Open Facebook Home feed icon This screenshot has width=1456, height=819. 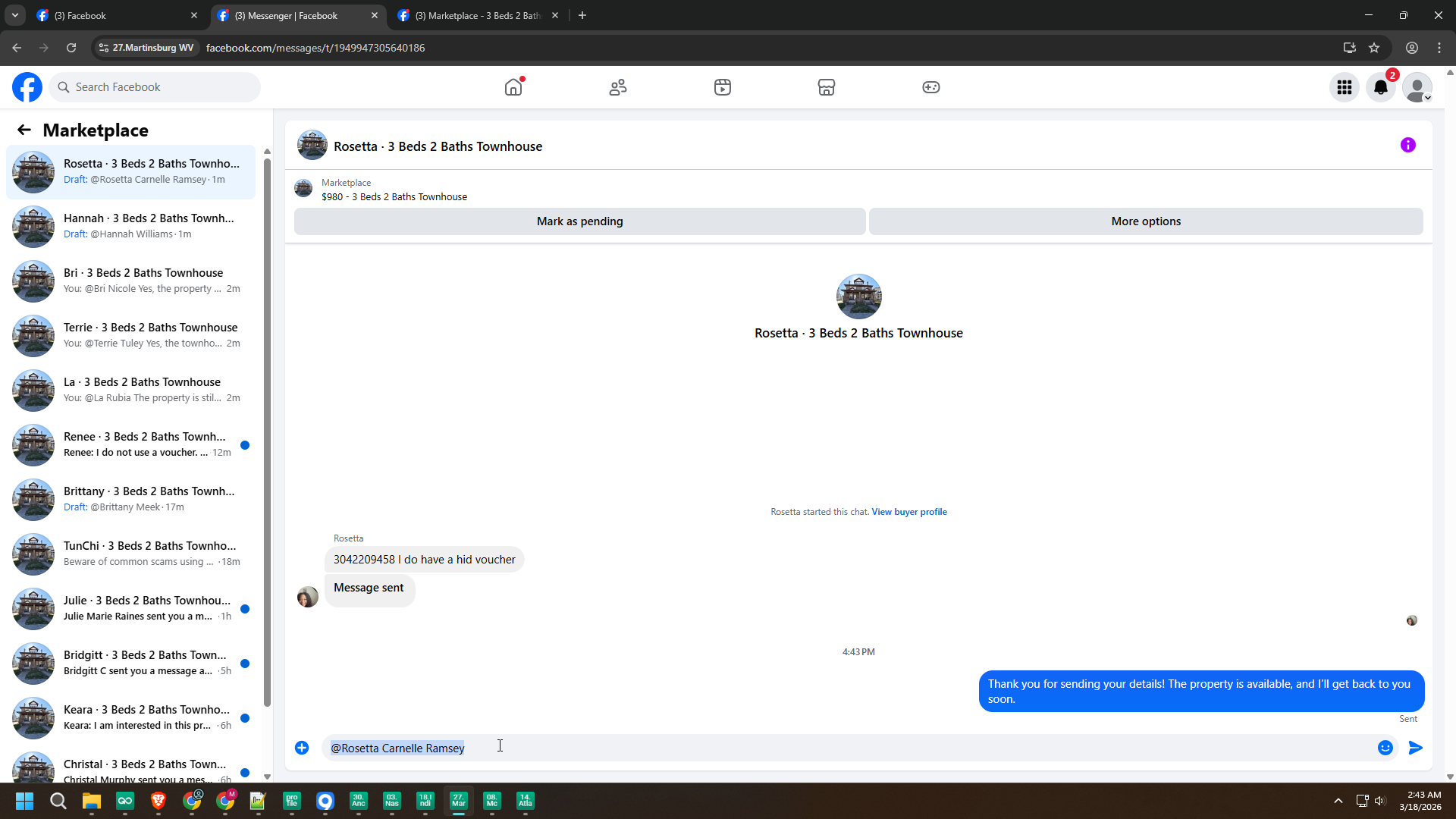[x=513, y=87]
